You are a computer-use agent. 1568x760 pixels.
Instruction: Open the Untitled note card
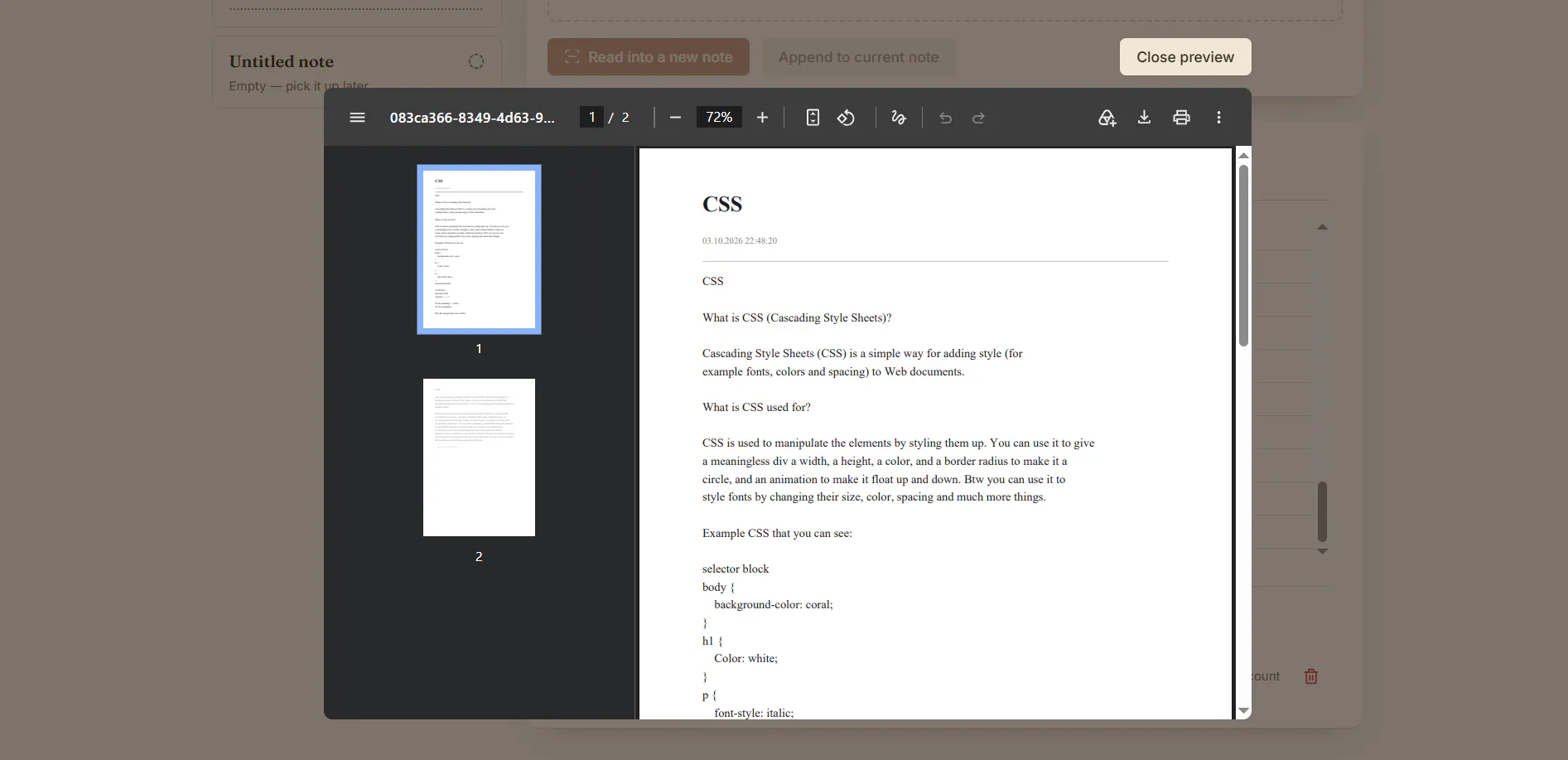[357, 71]
